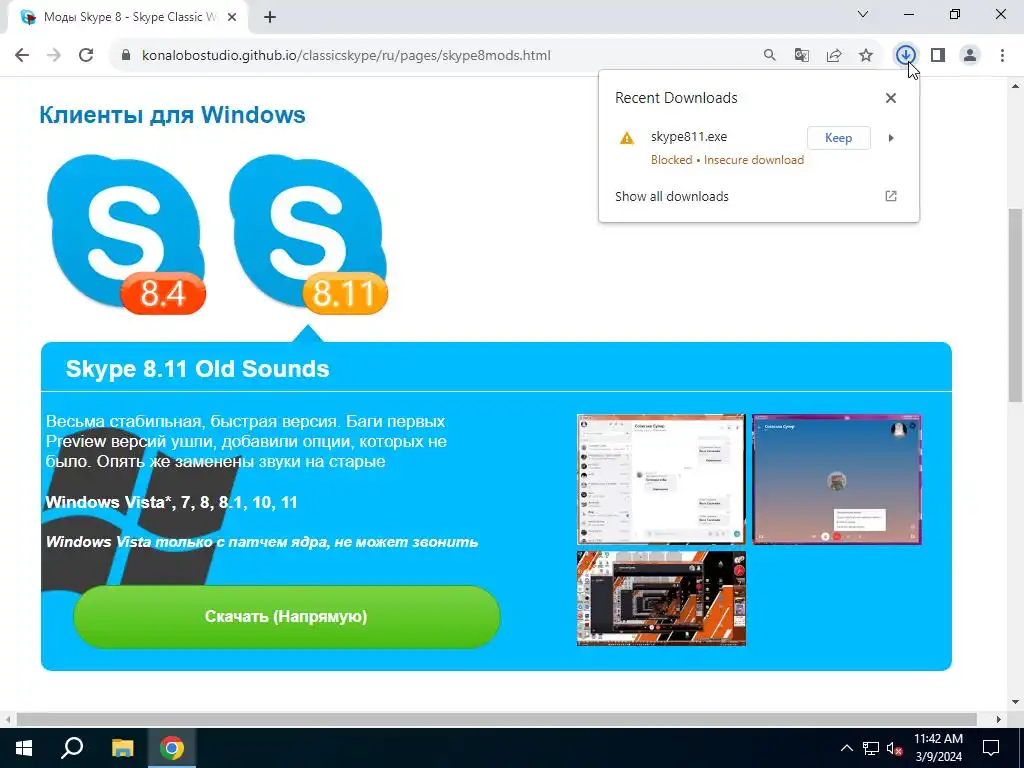Viewport: 1024px width, 768px height.
Task: Open the chat window screenshot thumbnail
Action: point(661,479)
